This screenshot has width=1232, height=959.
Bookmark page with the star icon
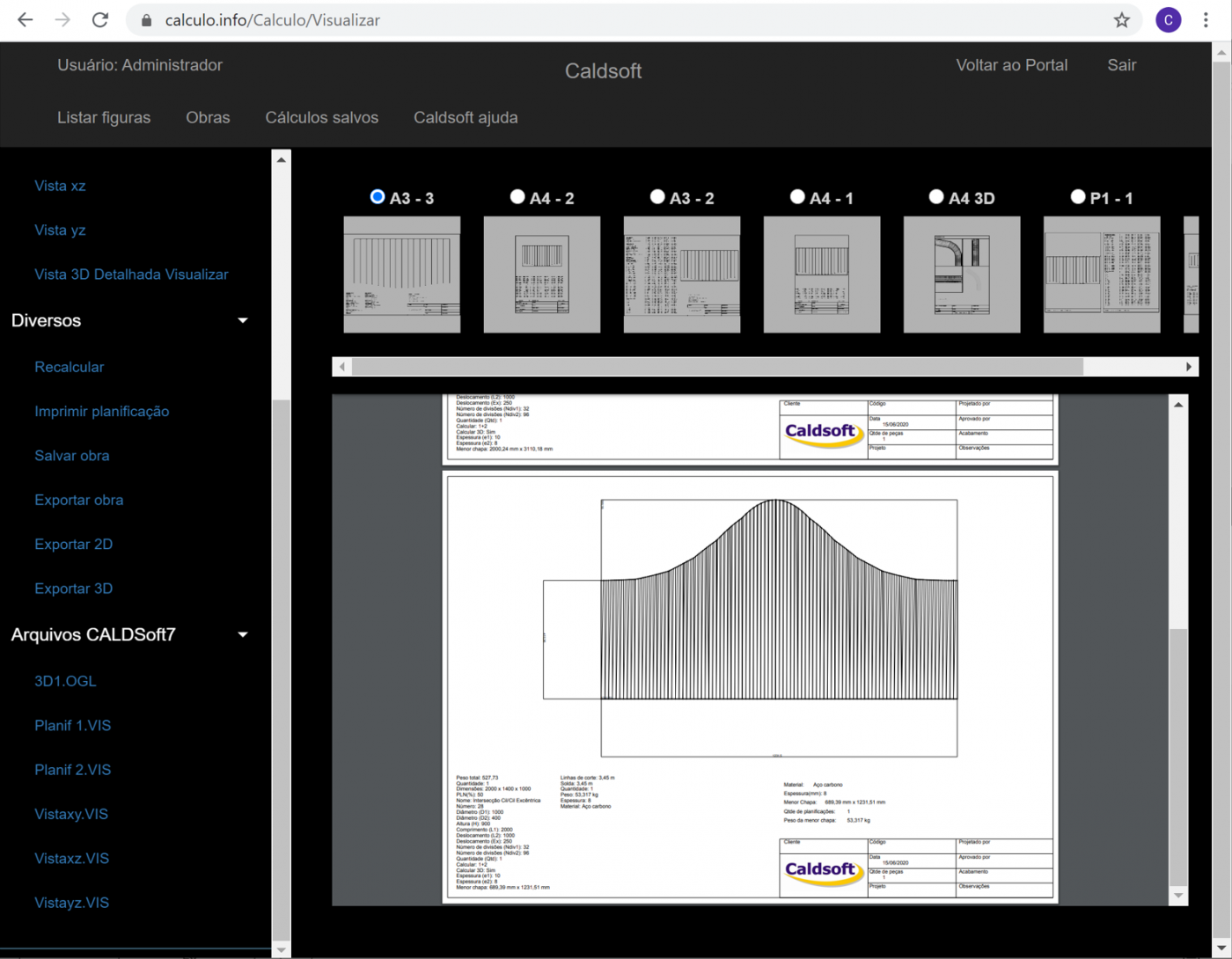(x=1121, y=20)
